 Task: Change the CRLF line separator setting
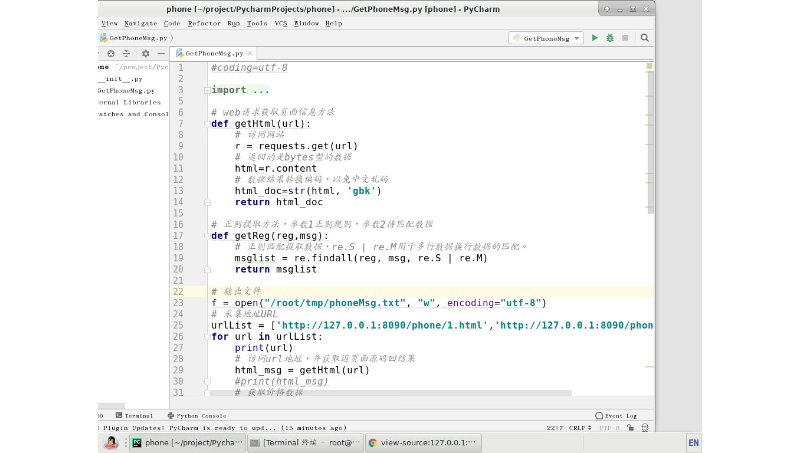580,428
